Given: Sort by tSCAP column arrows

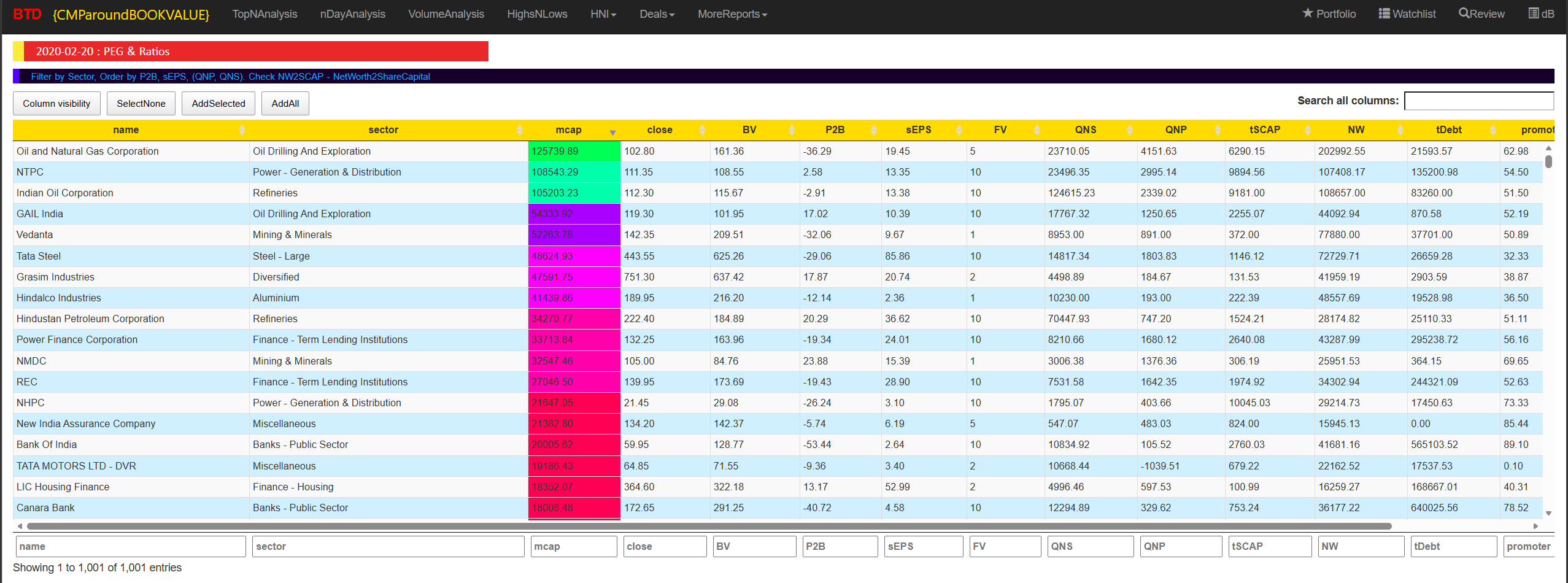Looking at the screenshot, I should coord(1308,130).
